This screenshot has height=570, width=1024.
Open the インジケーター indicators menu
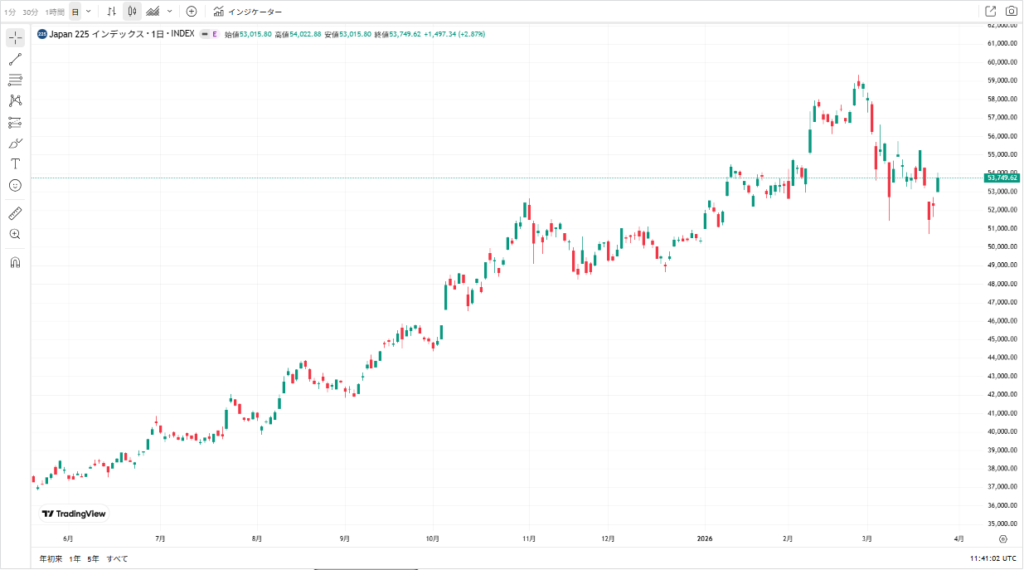248,12
